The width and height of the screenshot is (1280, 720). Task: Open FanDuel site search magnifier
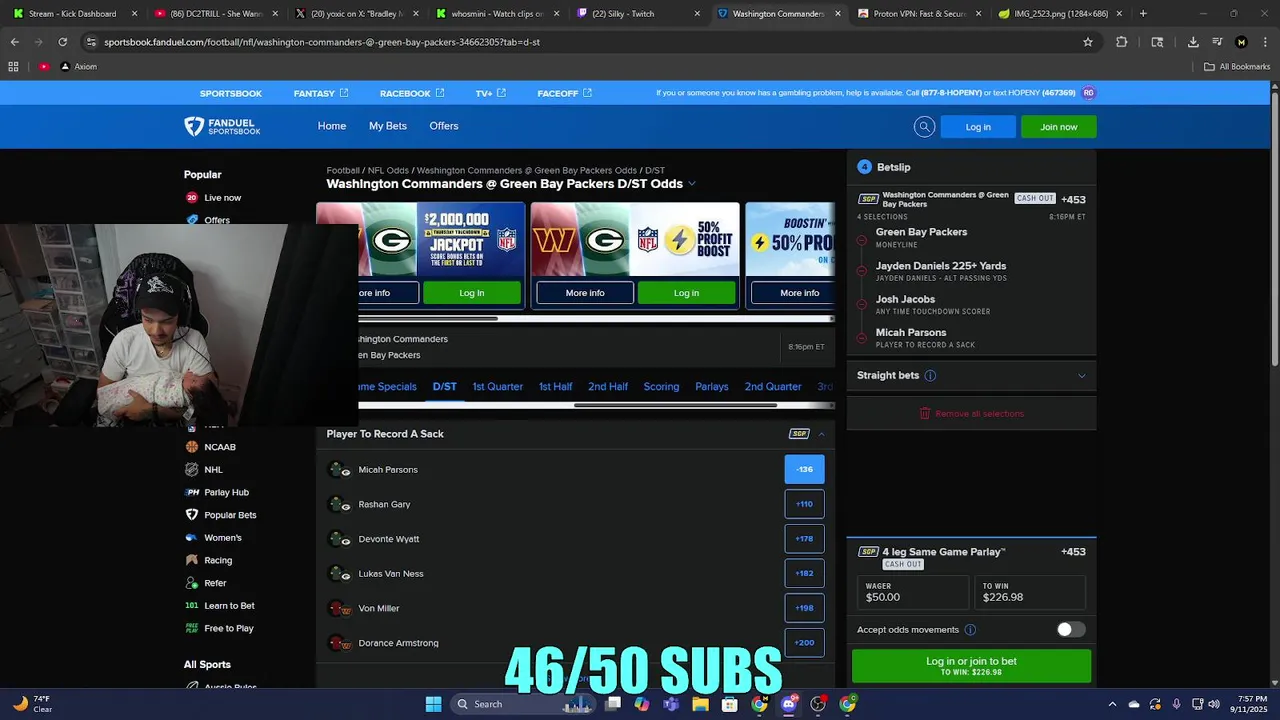point(924,126)
